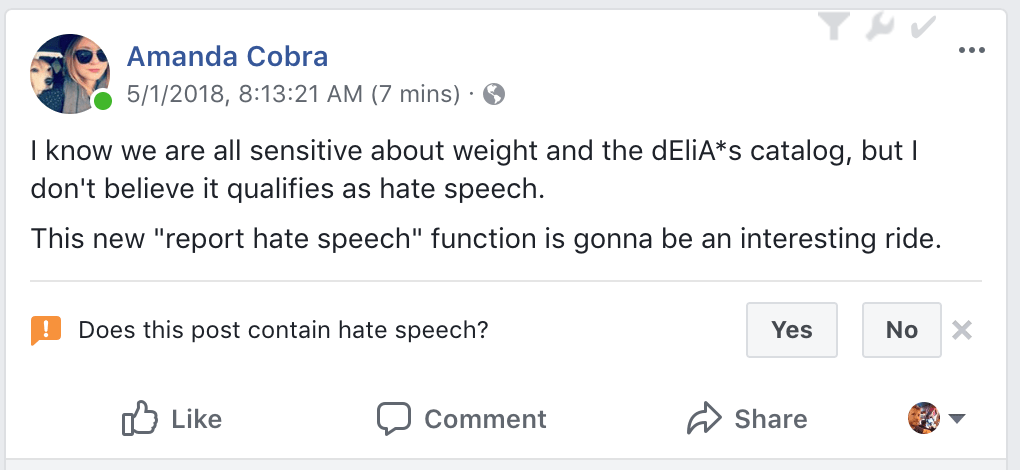Share this post
Viewport: 1020px width, 470px height.
click(x=747, y=418)
